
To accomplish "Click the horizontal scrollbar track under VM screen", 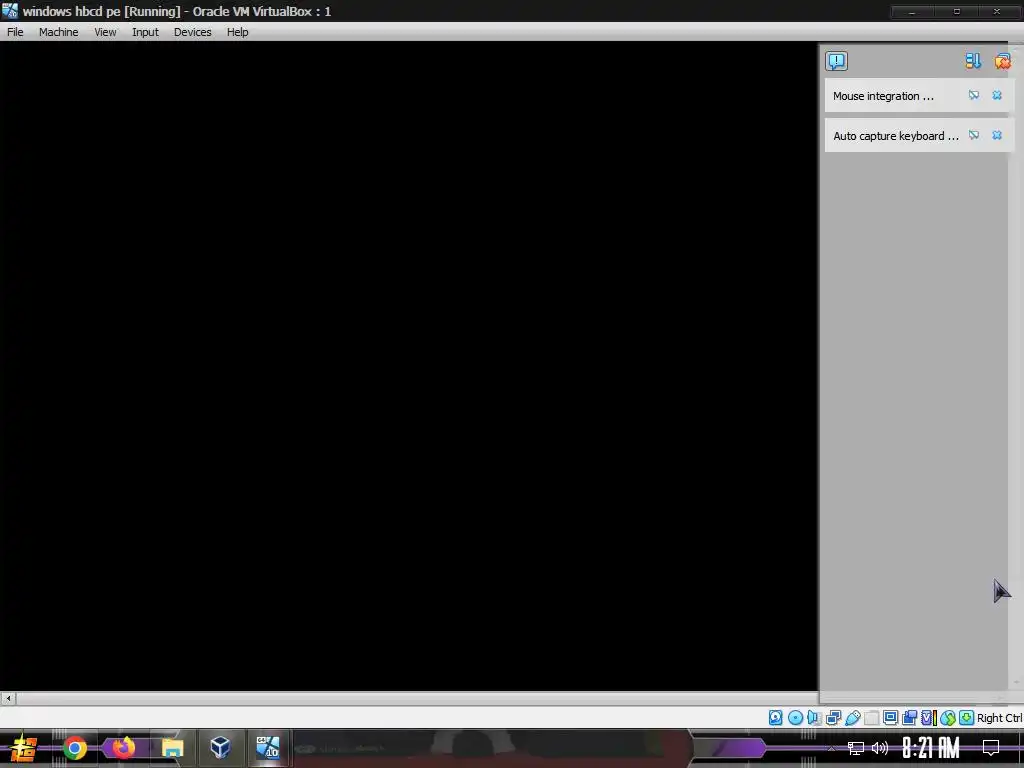I will coord(417,698).
